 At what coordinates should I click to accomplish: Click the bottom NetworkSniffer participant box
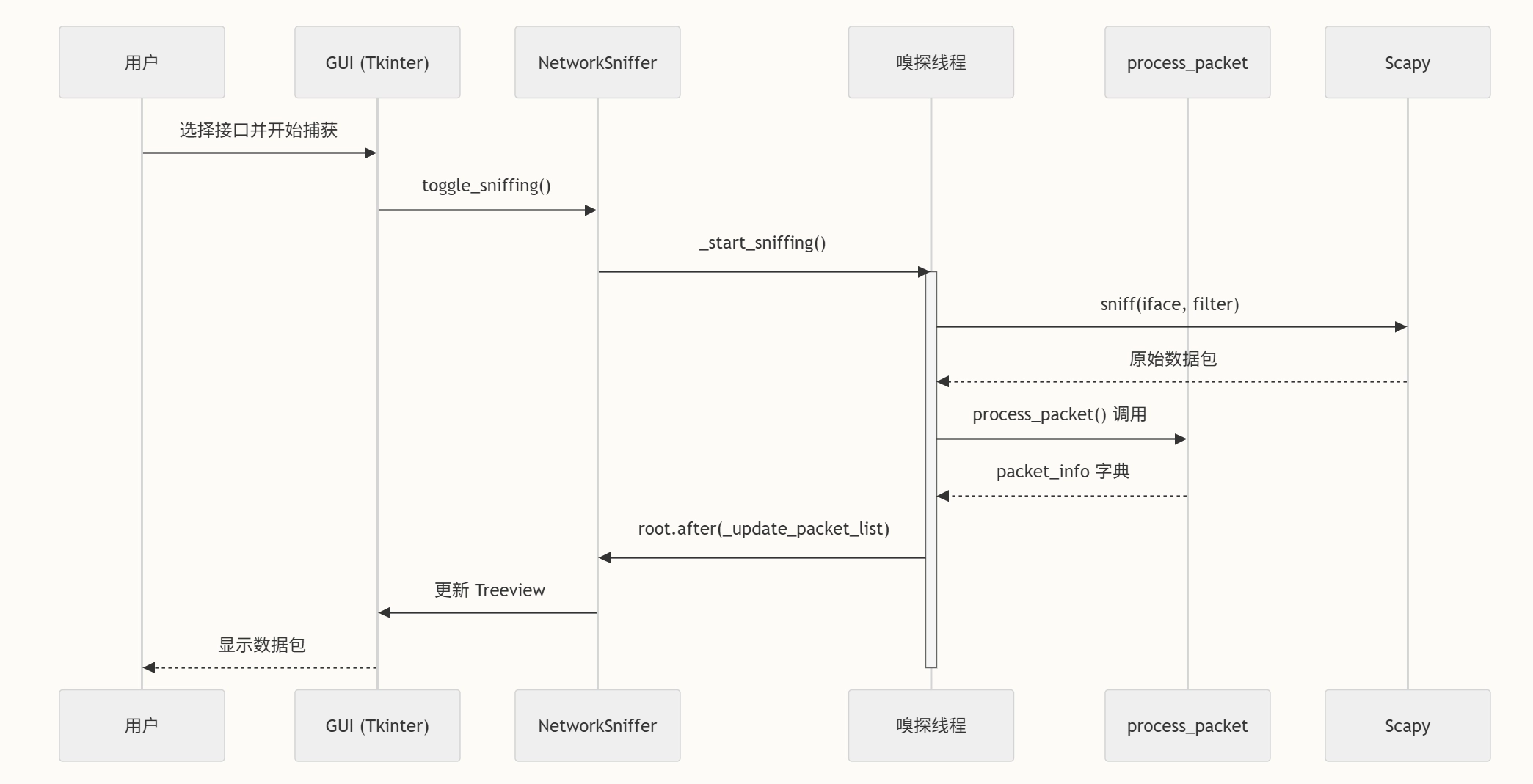coord(597,725)
